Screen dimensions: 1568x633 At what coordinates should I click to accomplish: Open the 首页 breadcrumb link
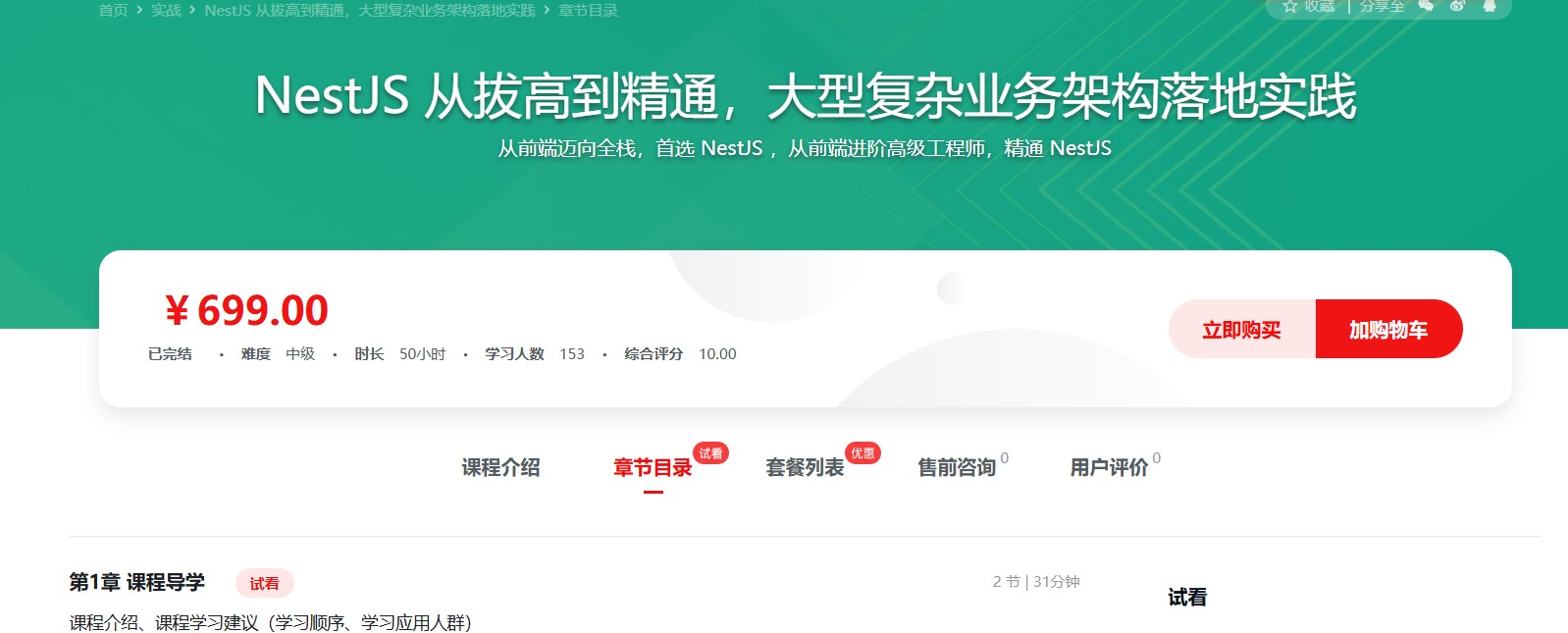click(x=114, y=10)
